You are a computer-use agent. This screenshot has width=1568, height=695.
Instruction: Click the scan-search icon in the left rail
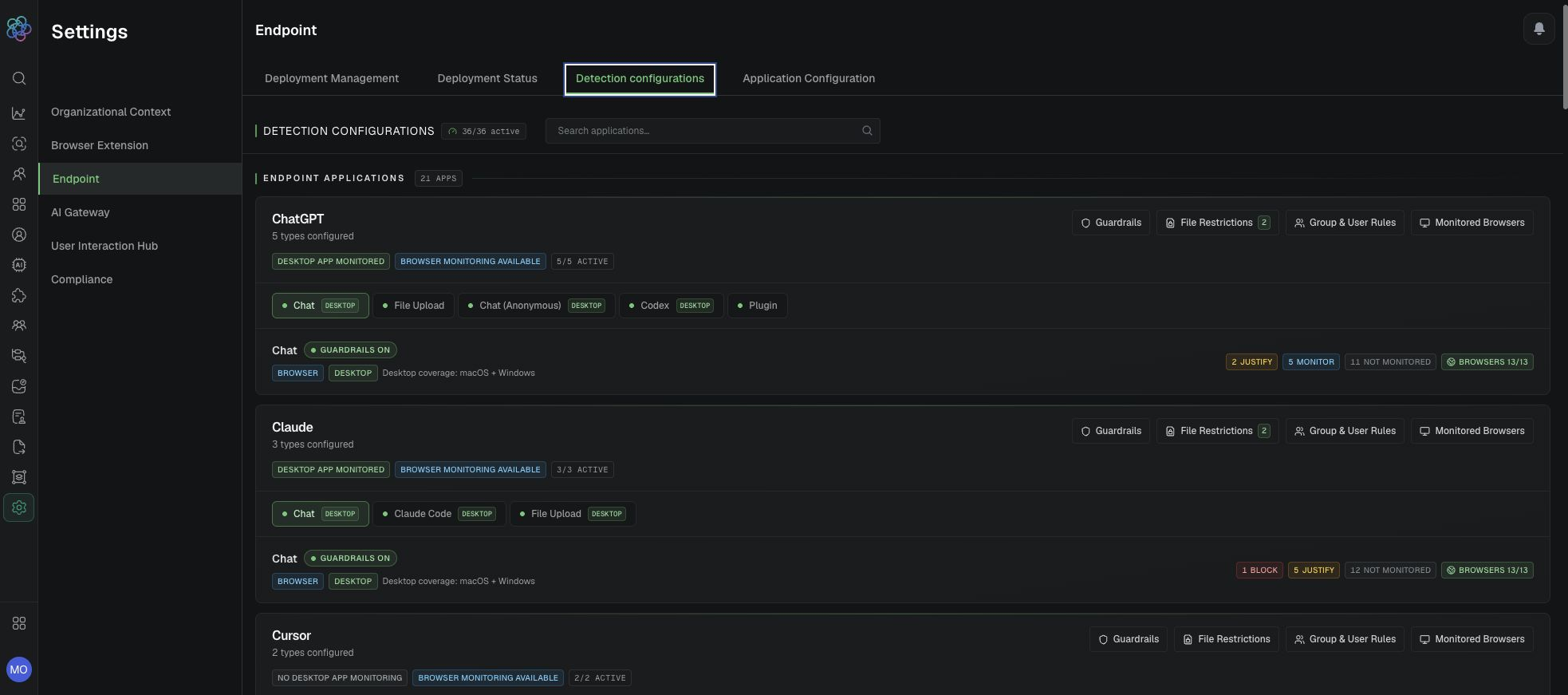coord(19,144)
